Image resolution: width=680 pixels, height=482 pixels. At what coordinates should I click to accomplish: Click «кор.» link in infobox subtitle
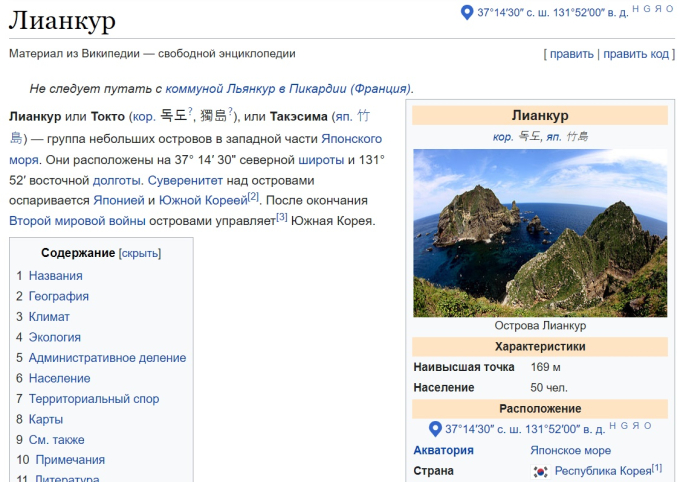tap(503, 137)
